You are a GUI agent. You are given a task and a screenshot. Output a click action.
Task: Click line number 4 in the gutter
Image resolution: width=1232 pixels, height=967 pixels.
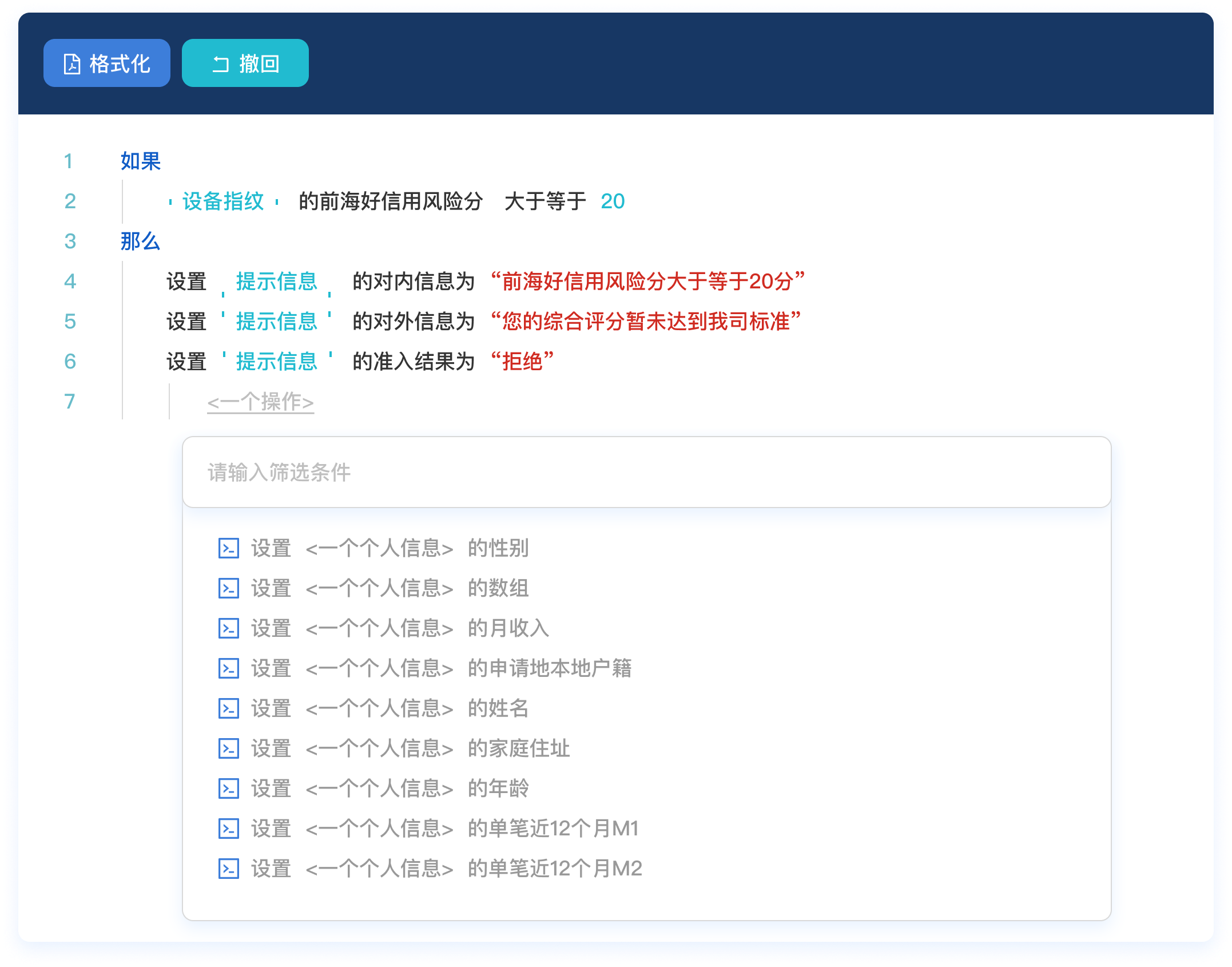70,282
